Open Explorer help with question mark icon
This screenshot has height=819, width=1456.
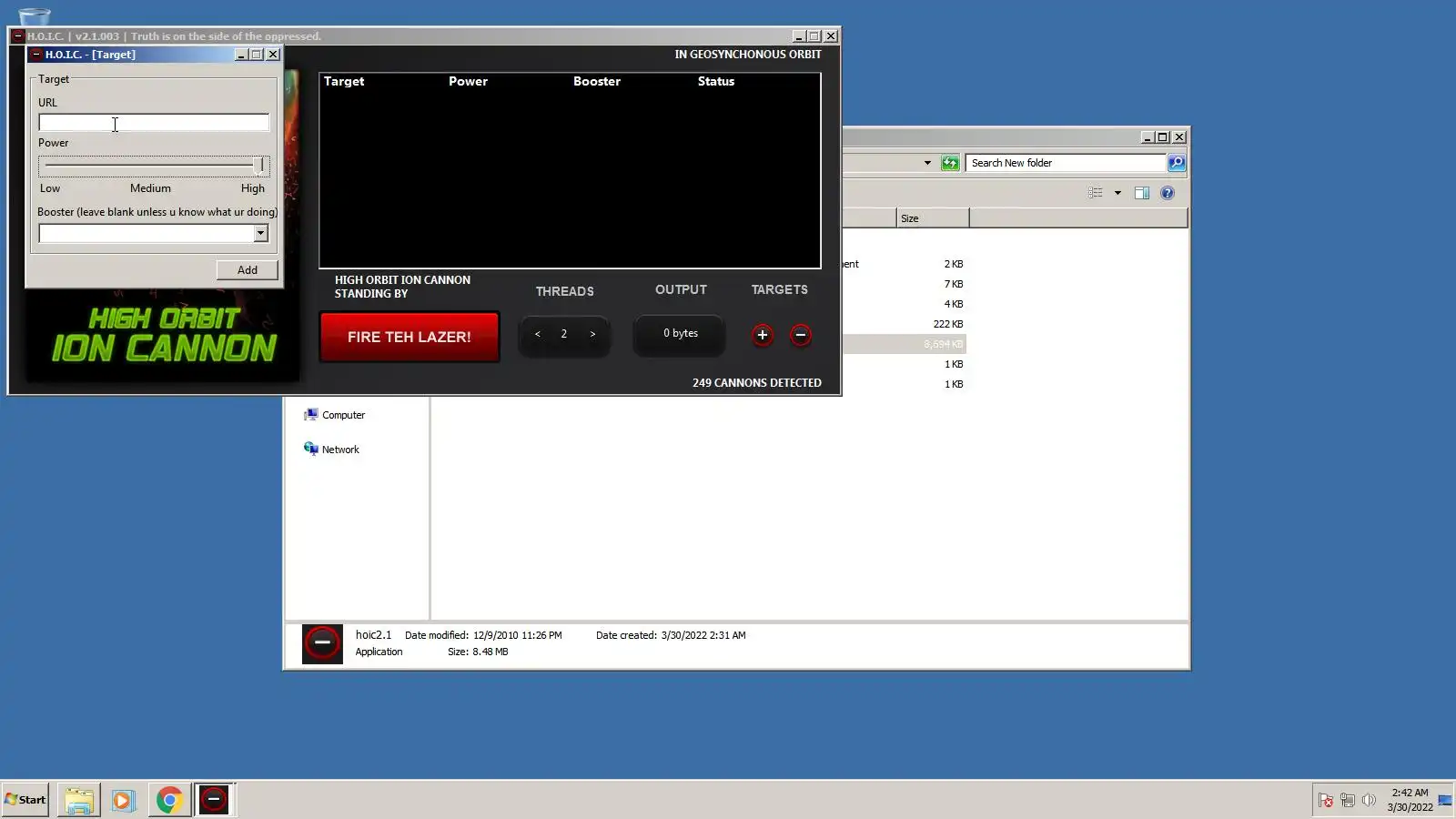[1168, 193]
